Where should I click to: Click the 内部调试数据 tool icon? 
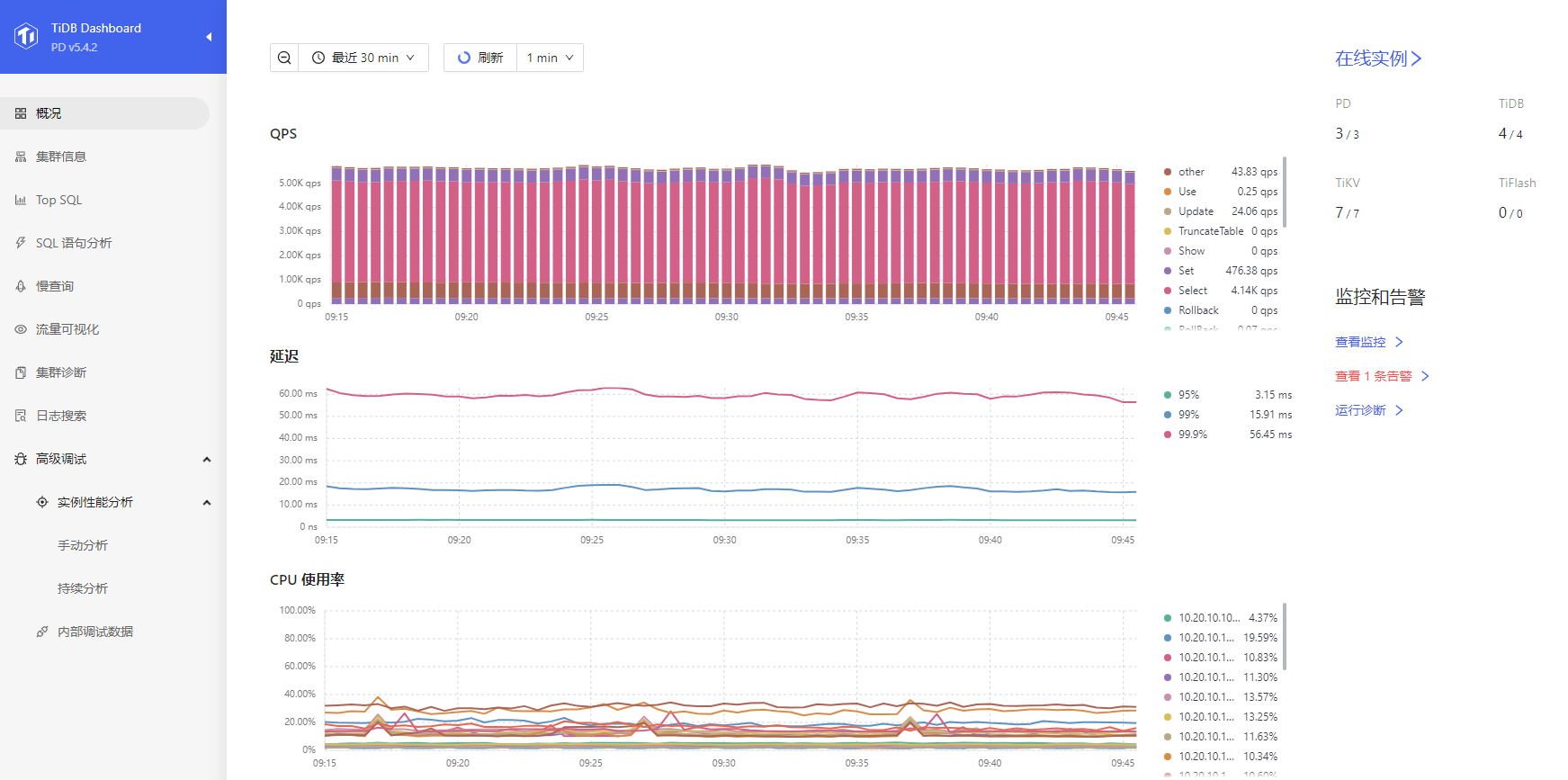(x=42, y=632)
